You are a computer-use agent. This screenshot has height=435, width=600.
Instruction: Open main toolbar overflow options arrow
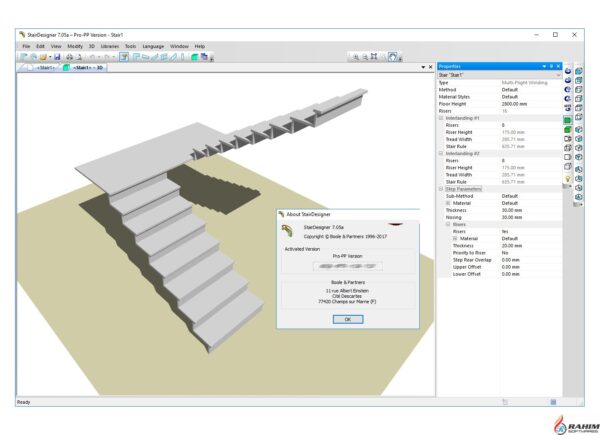[212, 59]
